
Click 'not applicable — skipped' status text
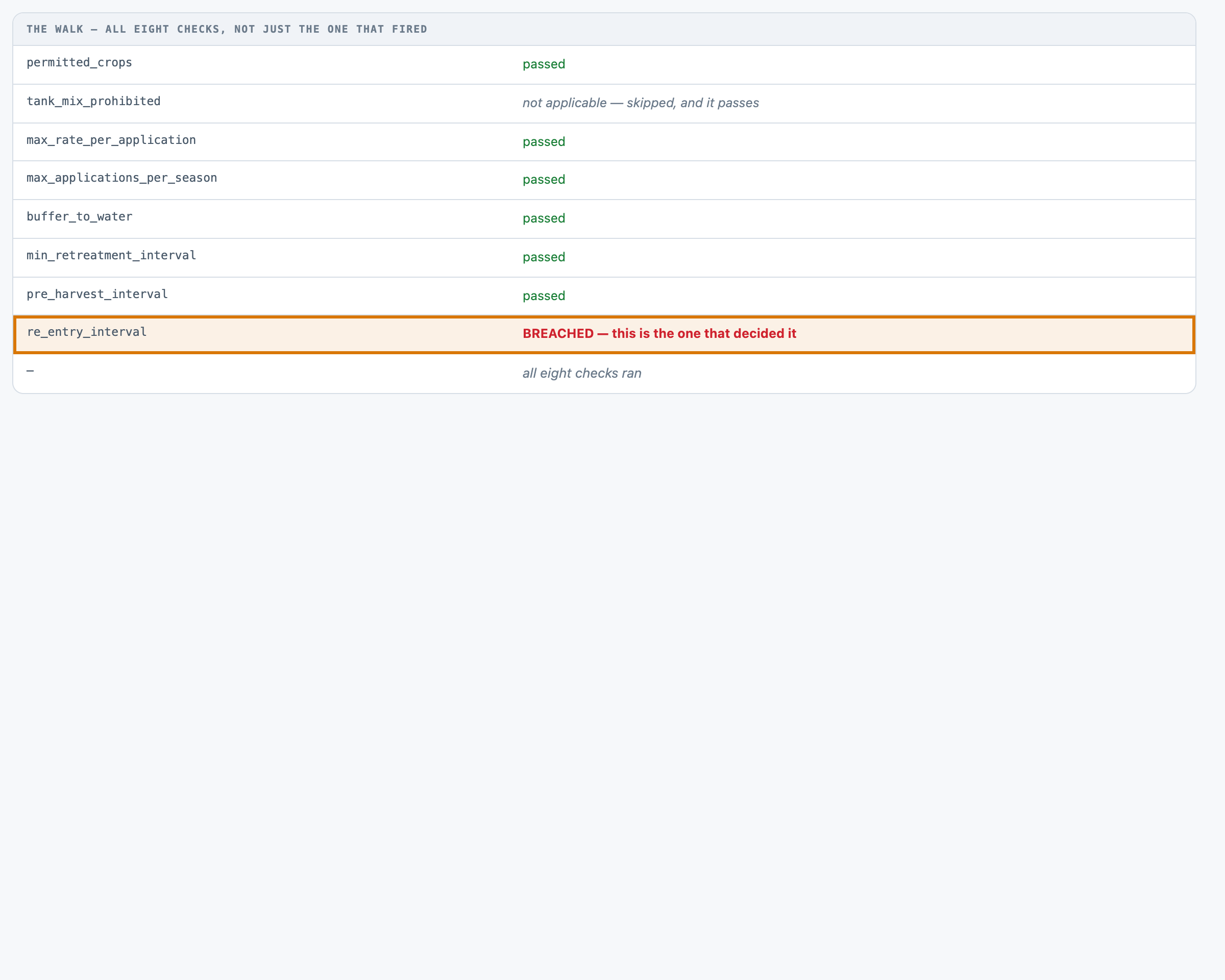(x=641, y=103)
